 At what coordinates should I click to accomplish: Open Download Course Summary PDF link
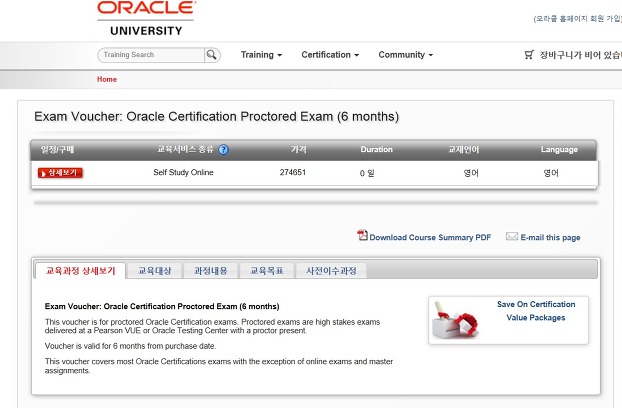[x=430, y=238]
